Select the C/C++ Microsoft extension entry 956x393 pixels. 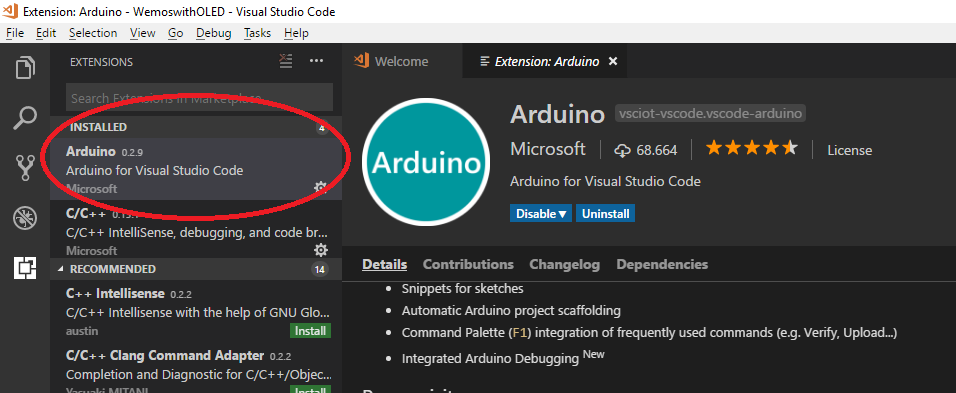(196, 230)
